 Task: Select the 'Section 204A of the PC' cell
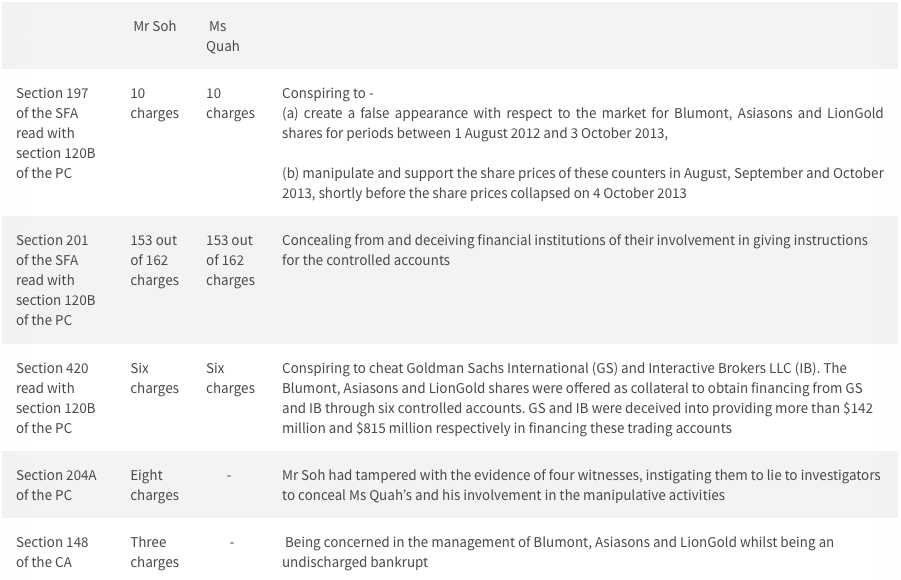click(x=56, y=485)
